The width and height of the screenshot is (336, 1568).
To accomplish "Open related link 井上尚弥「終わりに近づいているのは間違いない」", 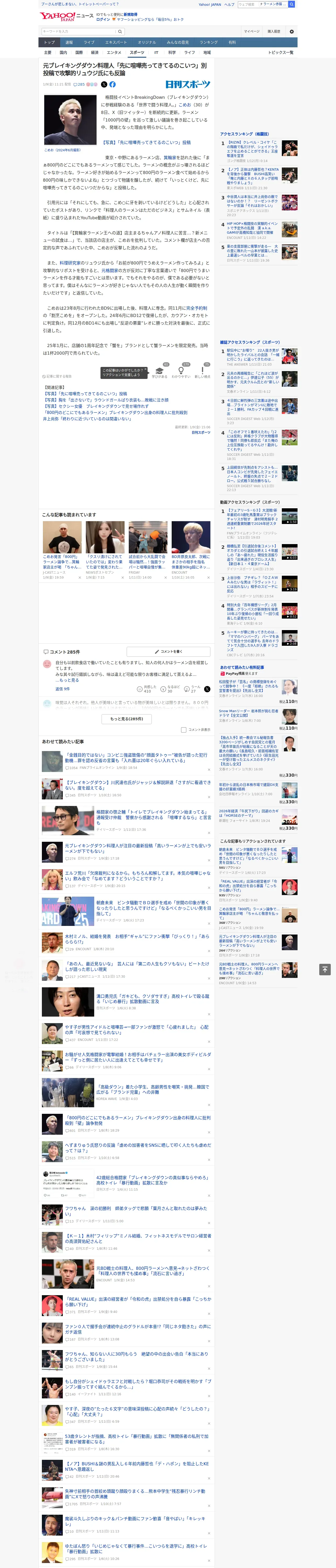I will click(x=87, y=419).
